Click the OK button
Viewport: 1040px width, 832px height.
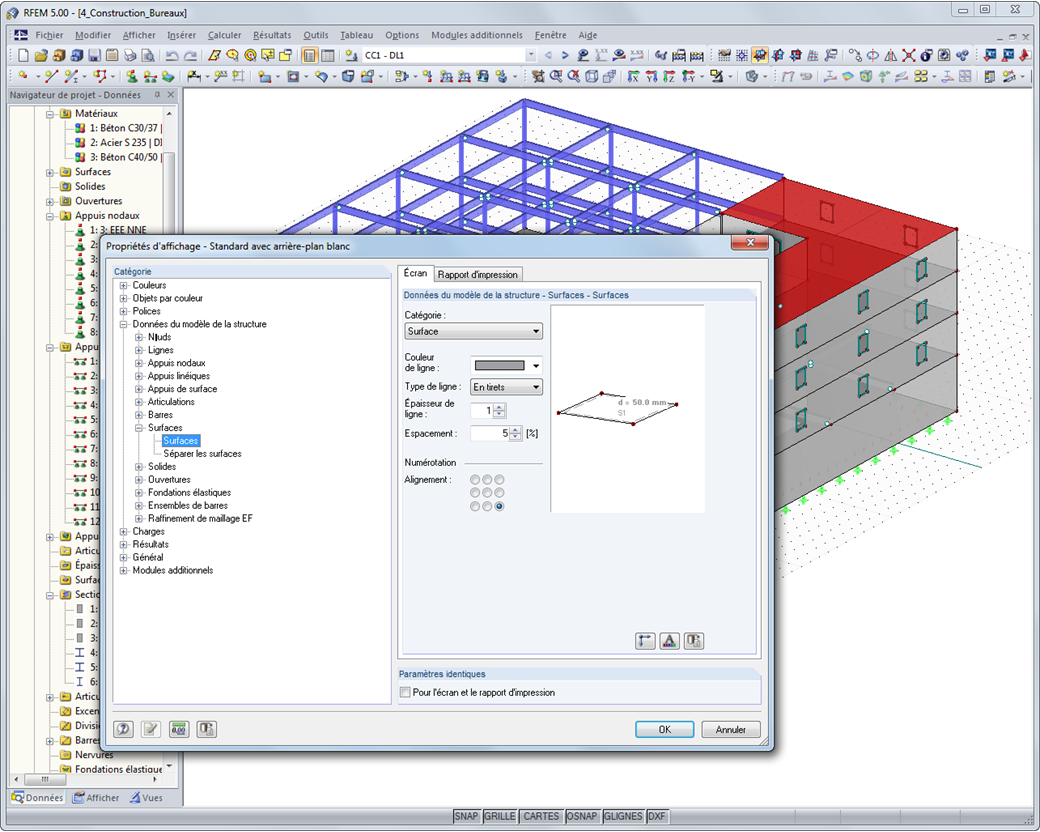665,729
